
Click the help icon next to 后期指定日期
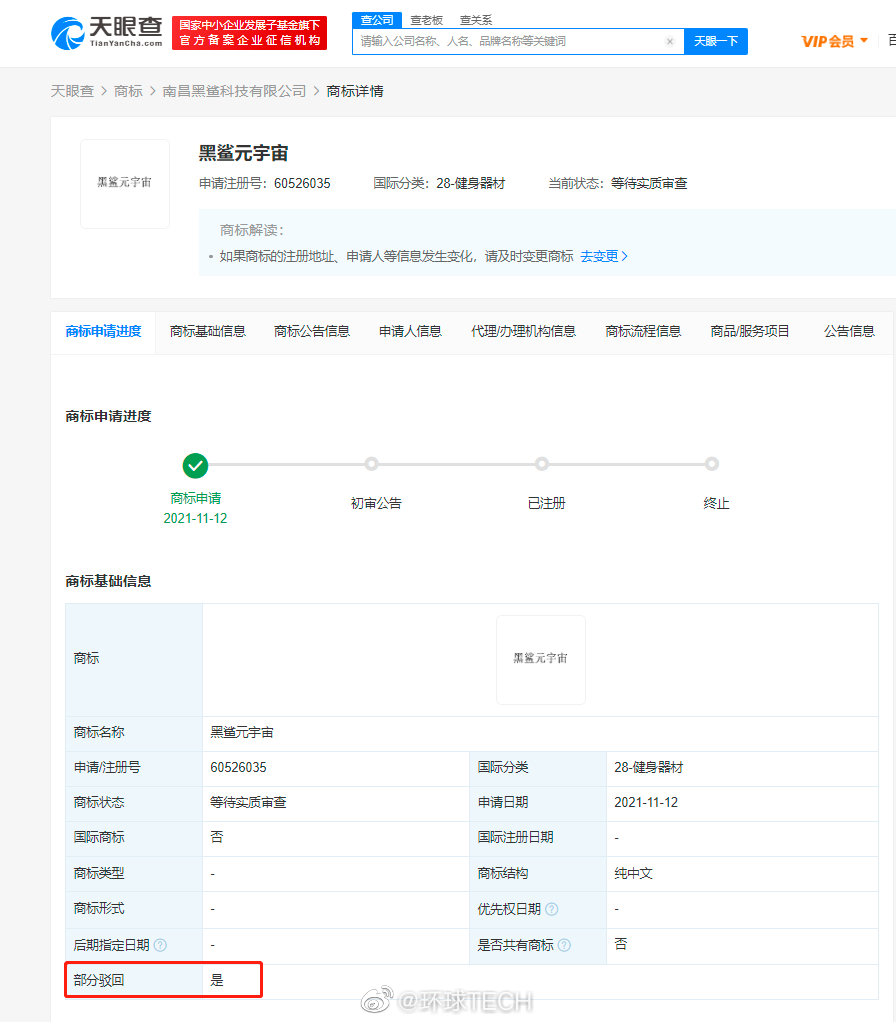point(160,945)
